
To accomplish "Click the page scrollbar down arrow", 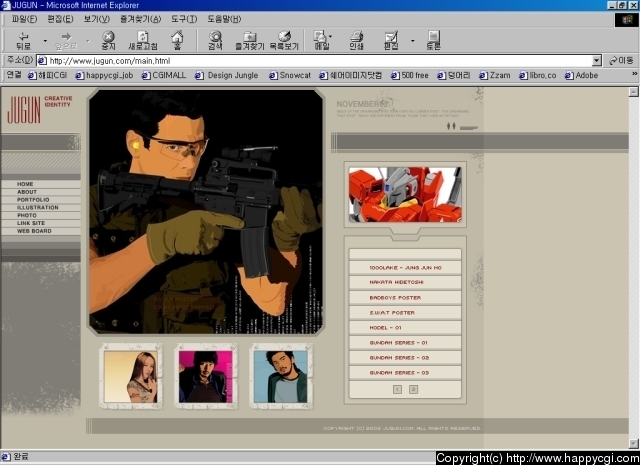I will click(x=633, y=443).
